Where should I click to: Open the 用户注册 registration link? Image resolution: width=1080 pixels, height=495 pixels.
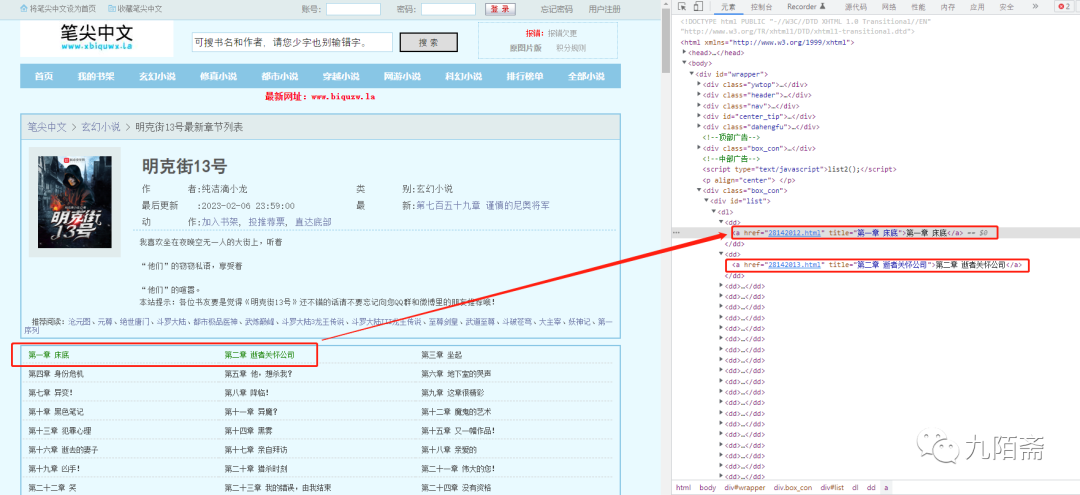tap(604, 9)
